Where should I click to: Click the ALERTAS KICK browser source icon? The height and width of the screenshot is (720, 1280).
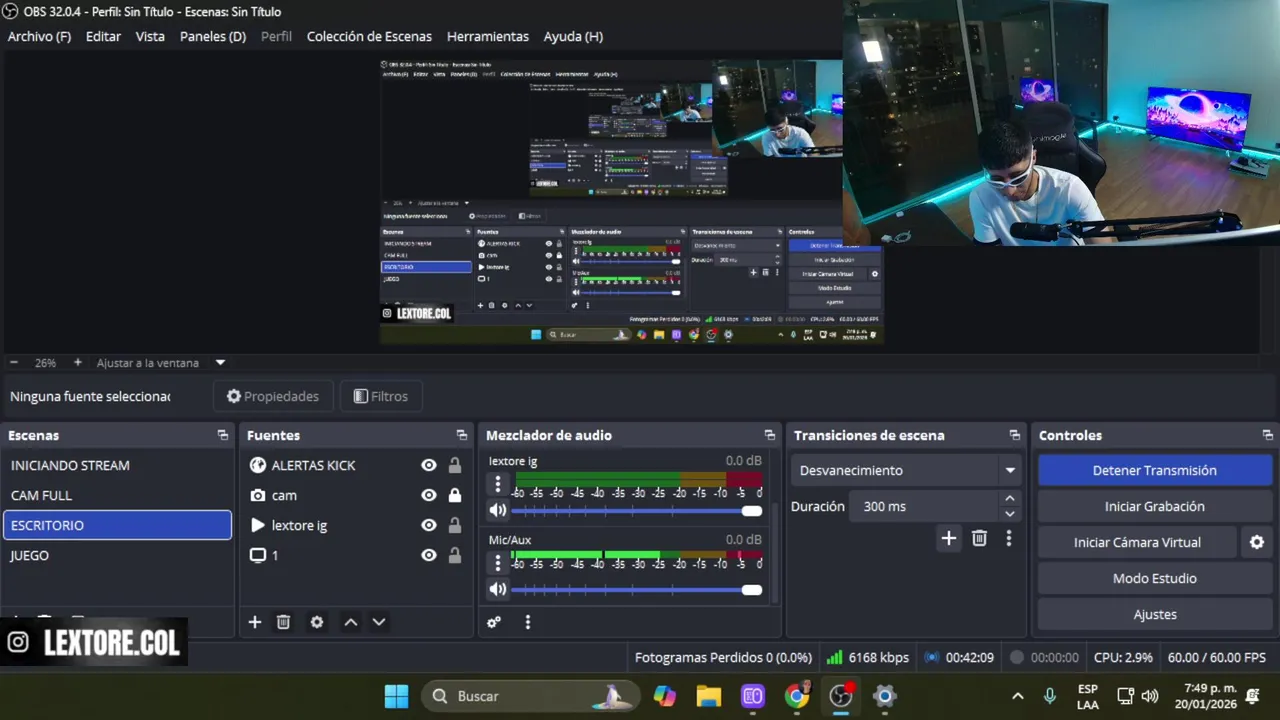(258, 465)
